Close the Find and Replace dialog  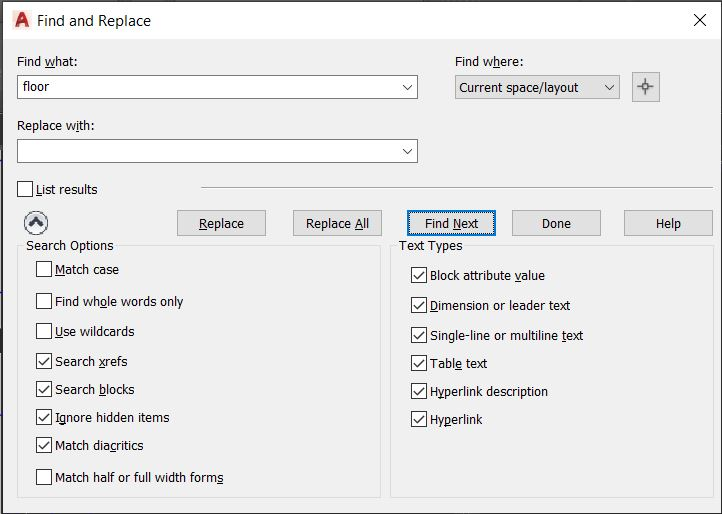[x=698, y=20]
